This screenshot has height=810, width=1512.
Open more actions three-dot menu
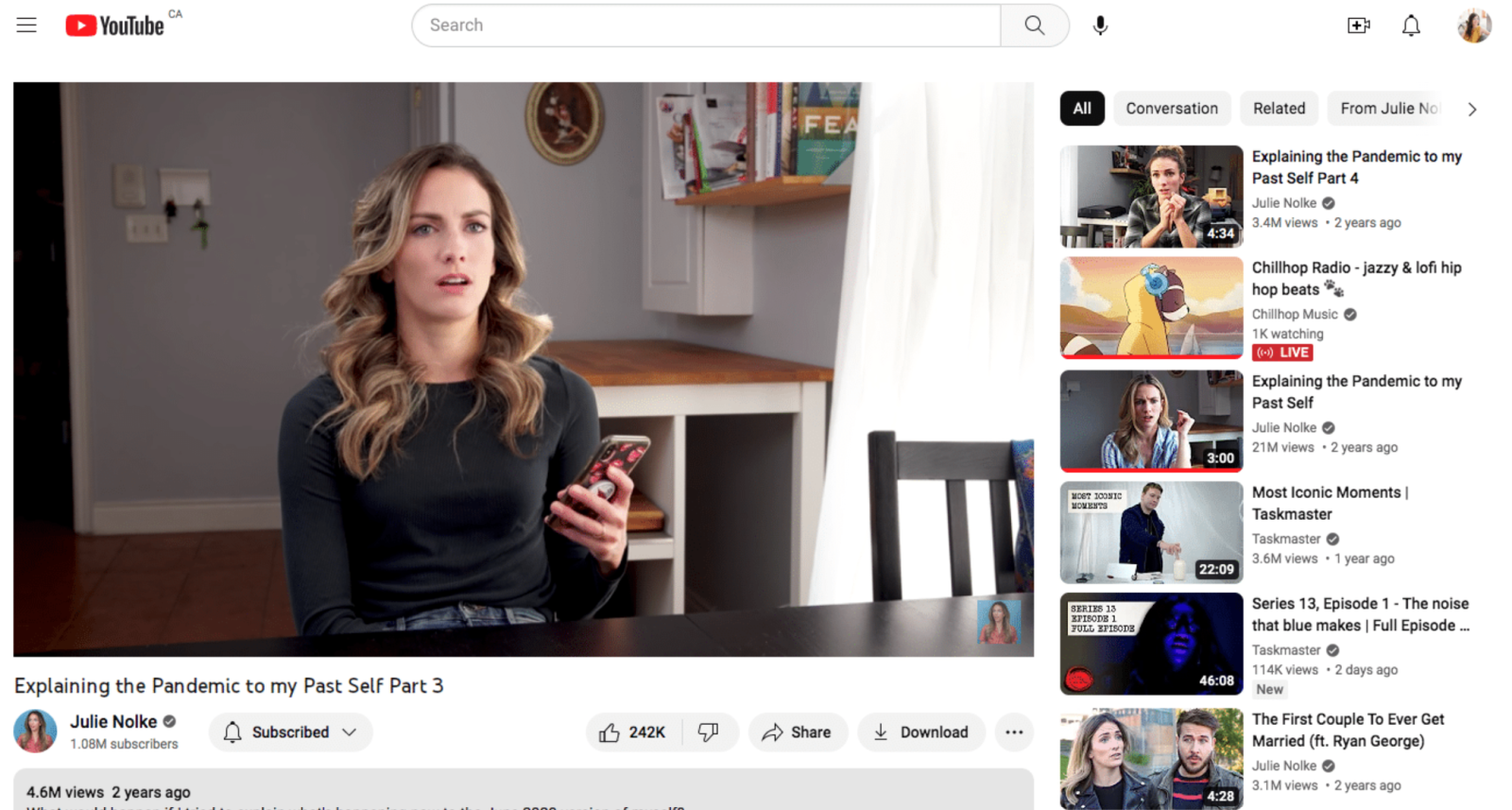(1014, 732)
